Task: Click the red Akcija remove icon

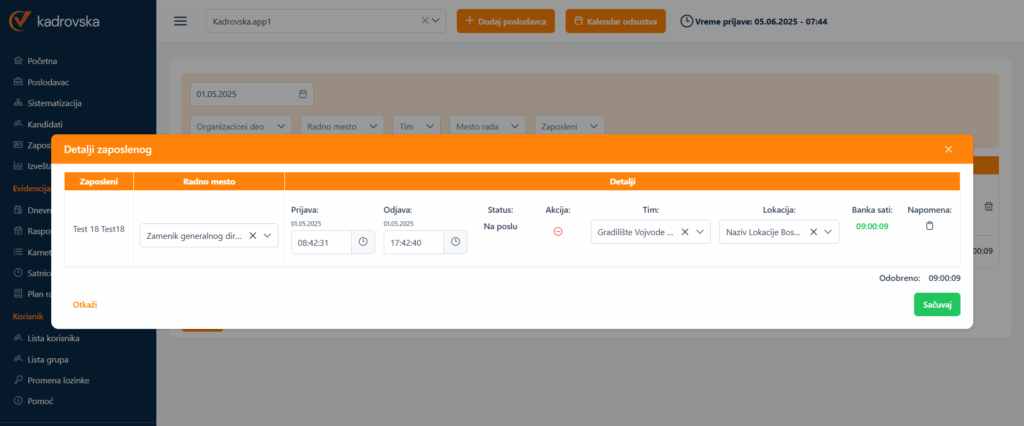Action: tap(558, 232)
